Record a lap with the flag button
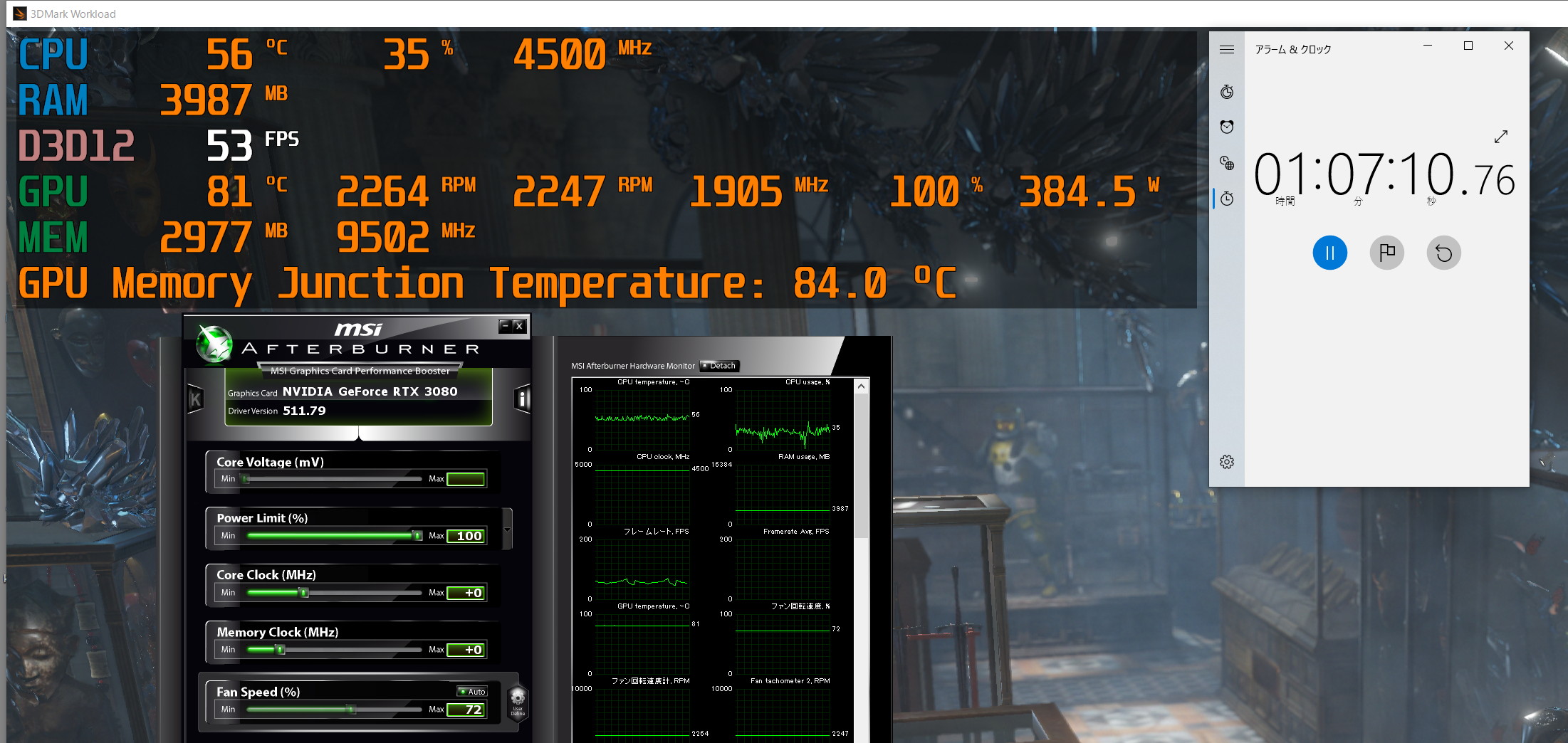This screenshot has width=1568, height=743. 1387,253
